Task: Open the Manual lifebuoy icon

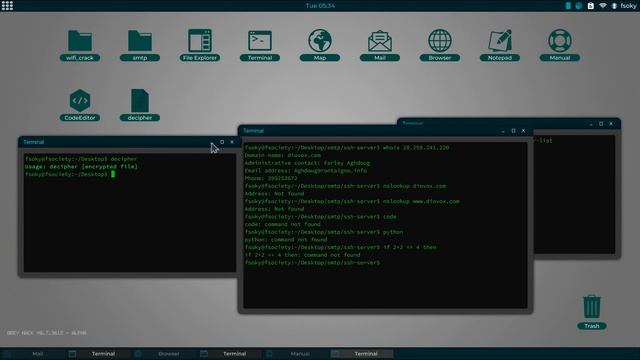Action: pos(560,45)
